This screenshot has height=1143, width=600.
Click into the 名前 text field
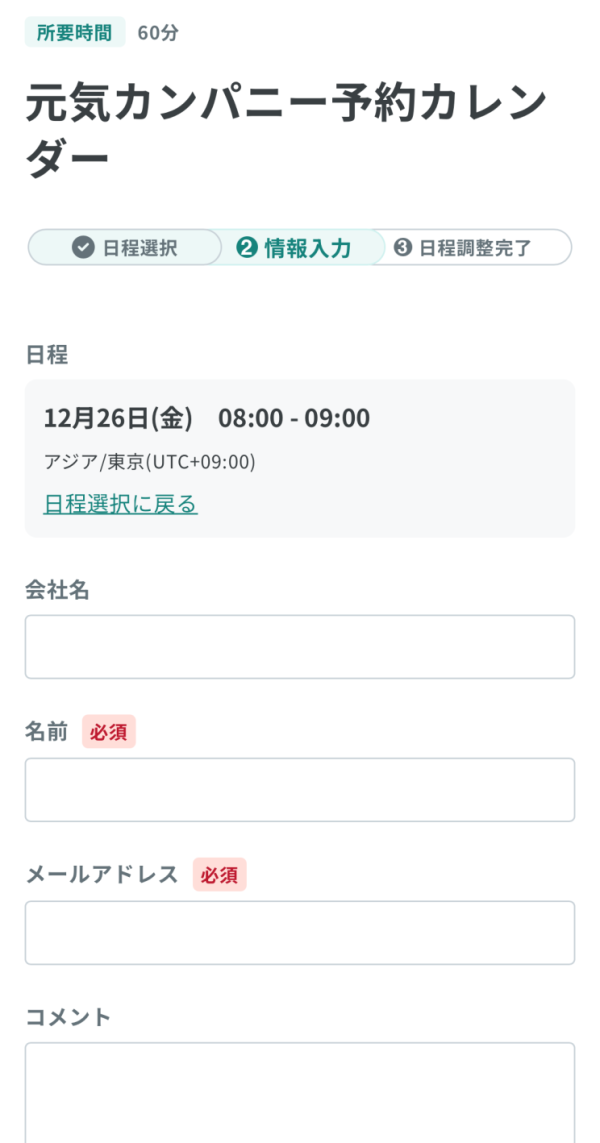coord(300,790)
